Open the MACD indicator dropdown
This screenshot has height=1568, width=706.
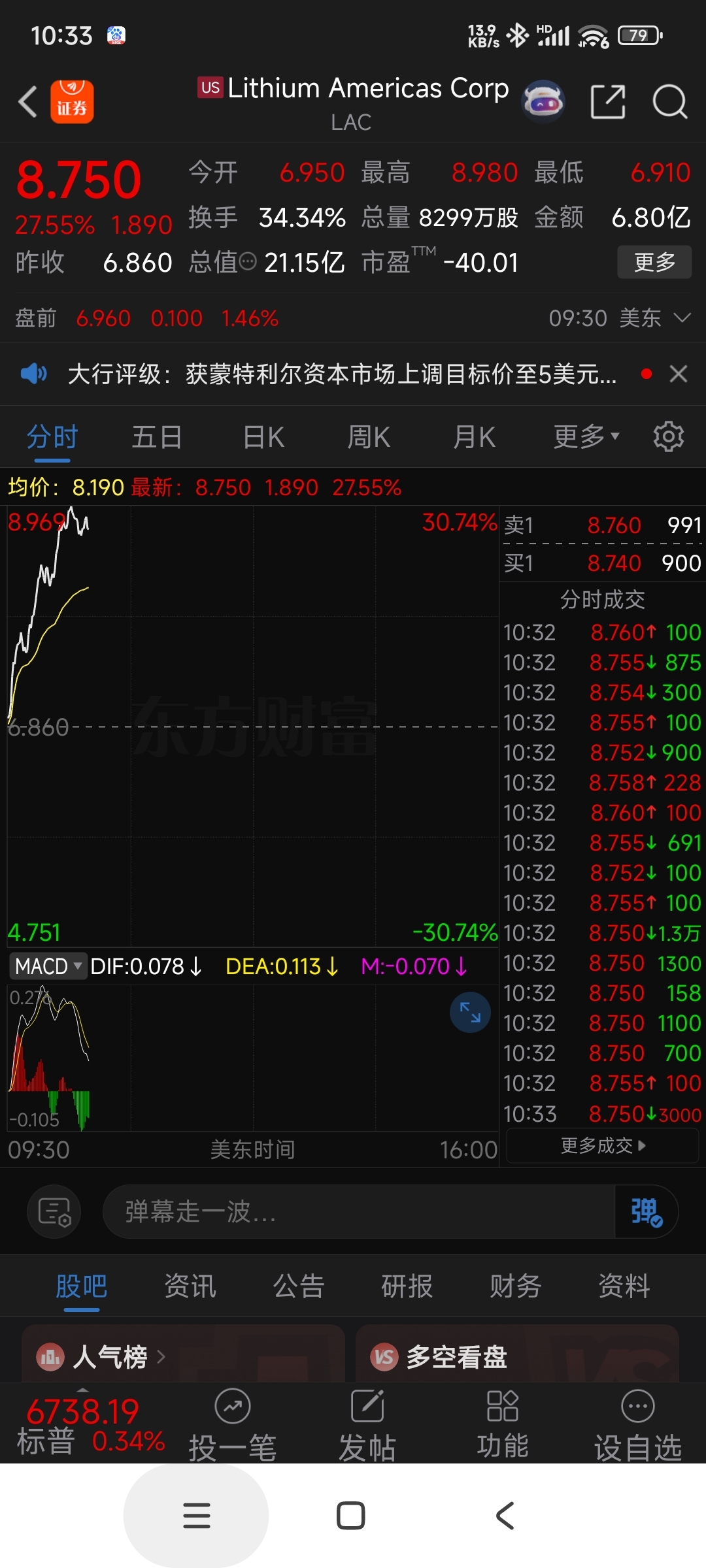click(48, 966)
